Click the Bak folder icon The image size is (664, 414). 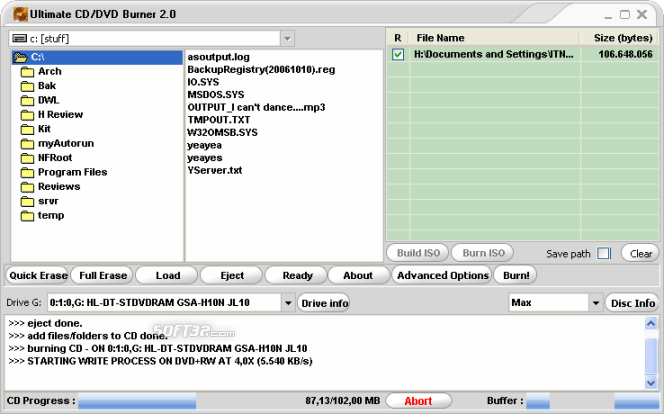28,86
